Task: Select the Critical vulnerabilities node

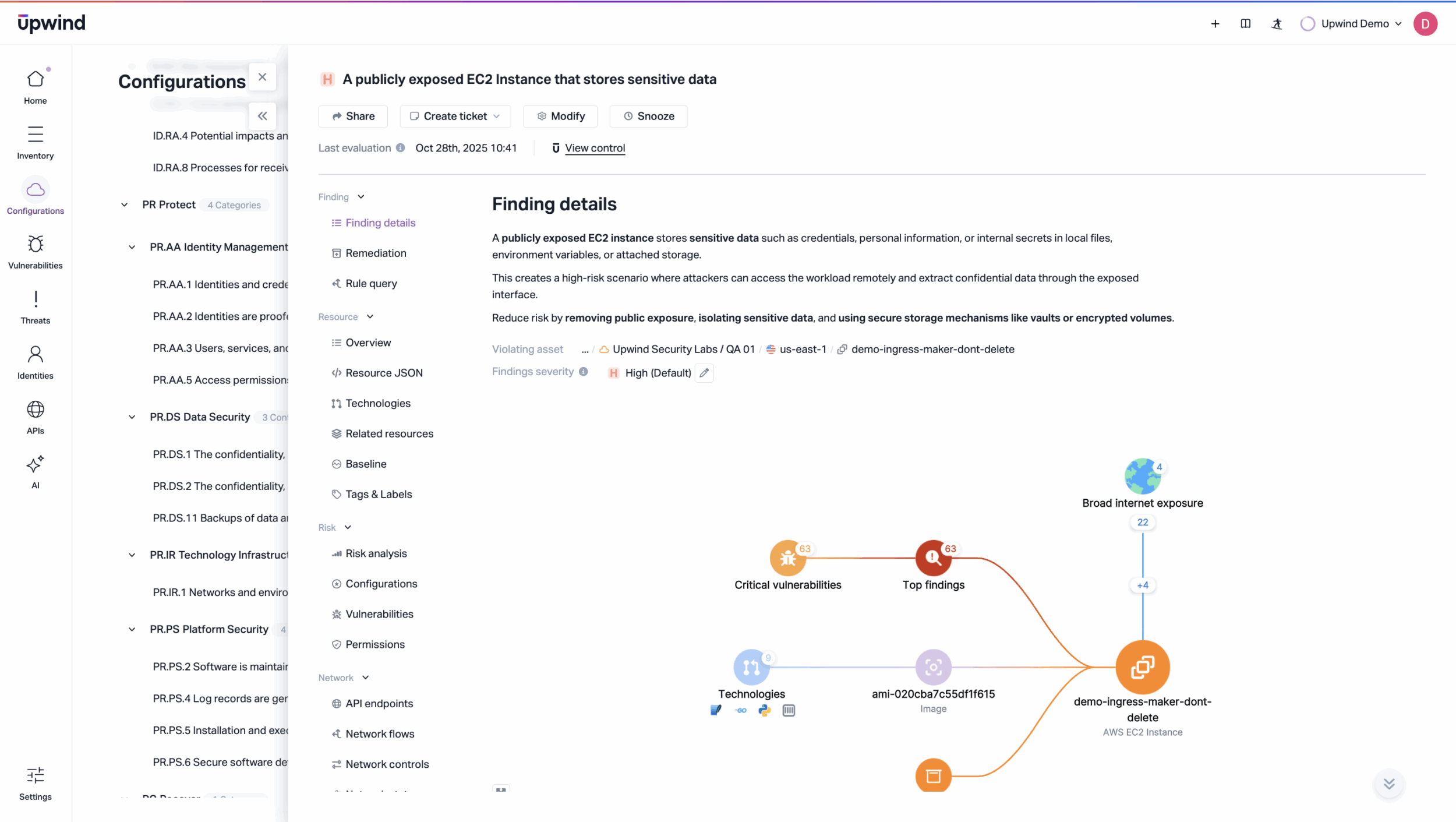Action: tap(787, 558)
